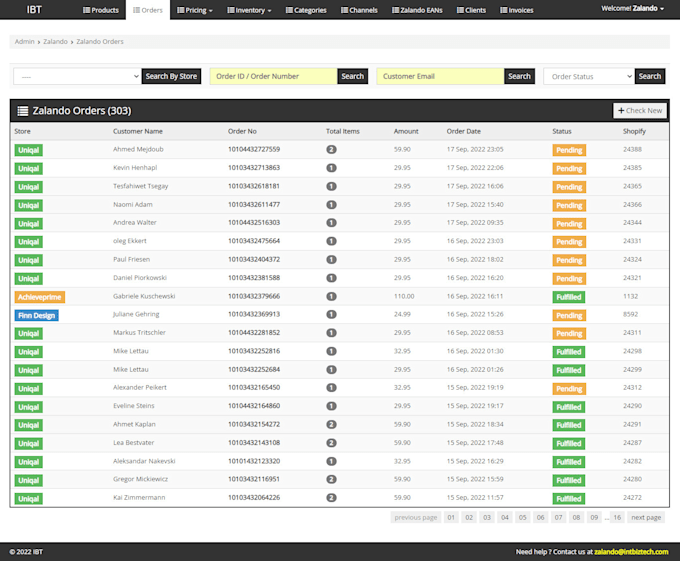Click customer name Tesfahiwet Tsegay
Viewport: 680px width, 561px height.
point(141,186)
